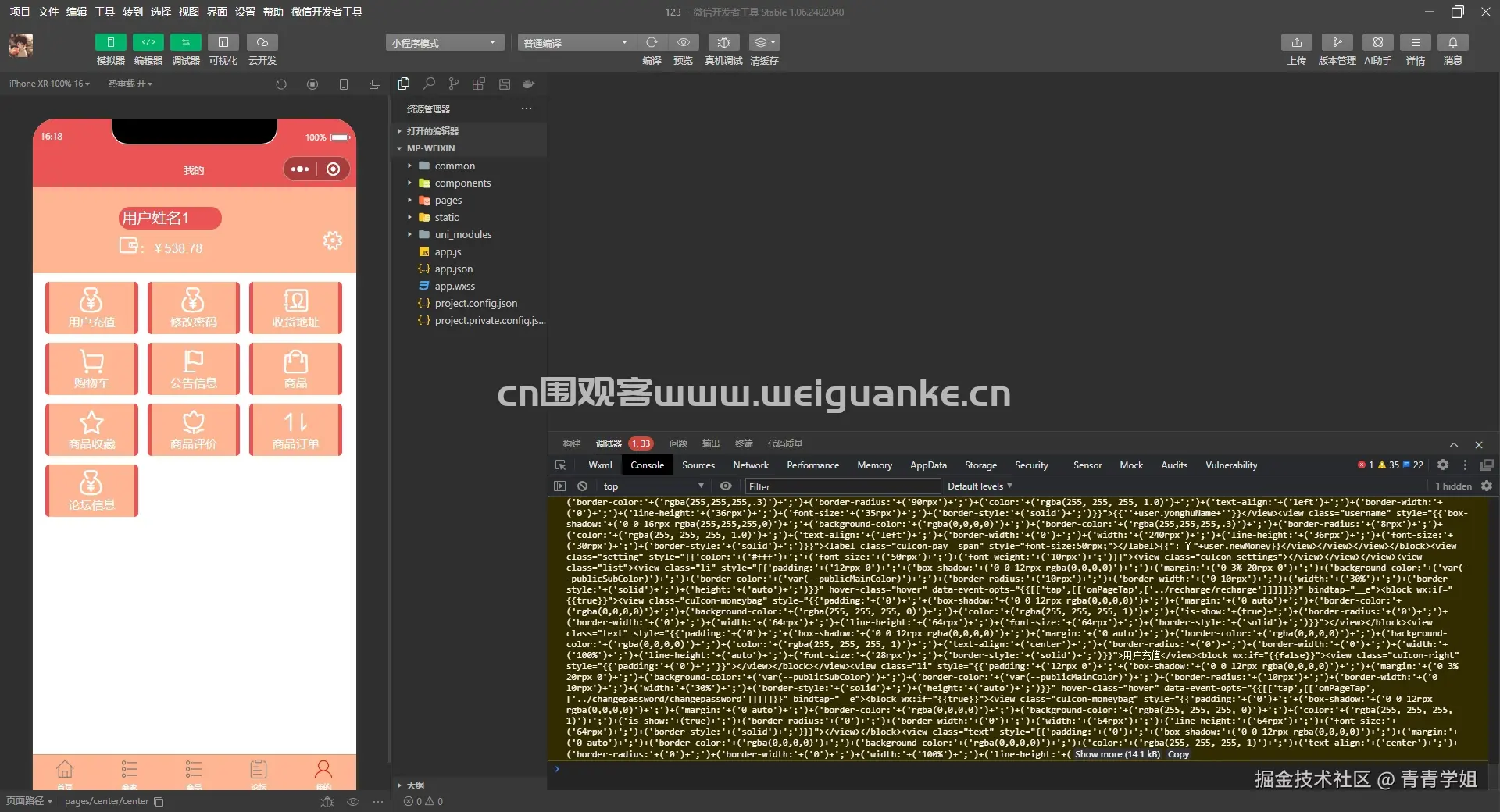
Task: Tap the 用户充值 button in simulator
Action: pyautogui.click(x=91, y=308)
